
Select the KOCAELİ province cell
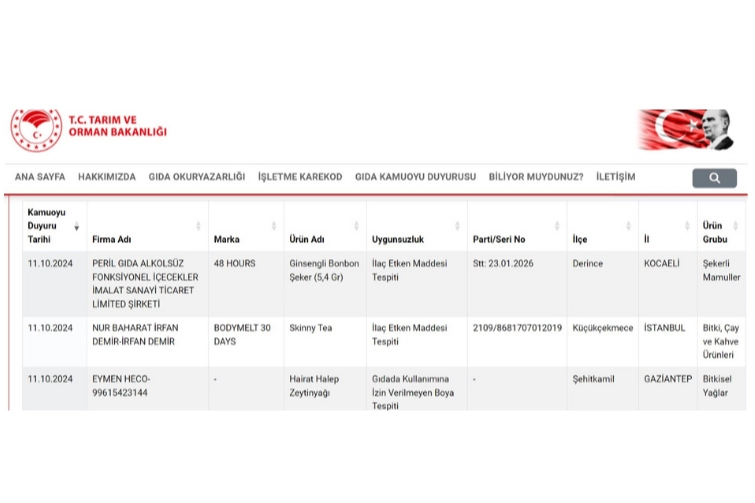(668, 284)
